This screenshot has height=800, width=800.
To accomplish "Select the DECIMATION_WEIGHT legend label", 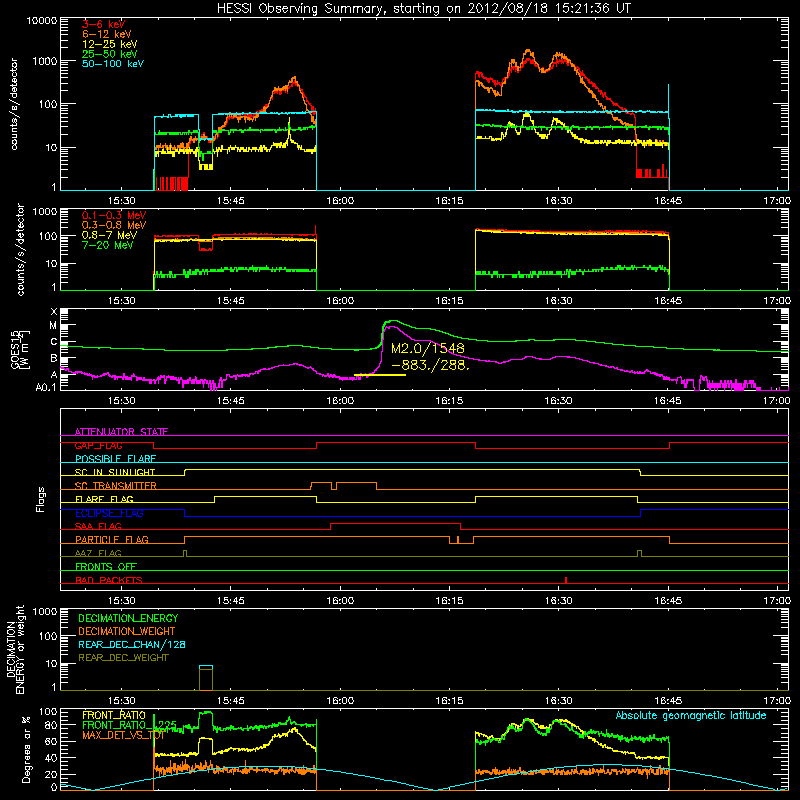I will [127, 631].
